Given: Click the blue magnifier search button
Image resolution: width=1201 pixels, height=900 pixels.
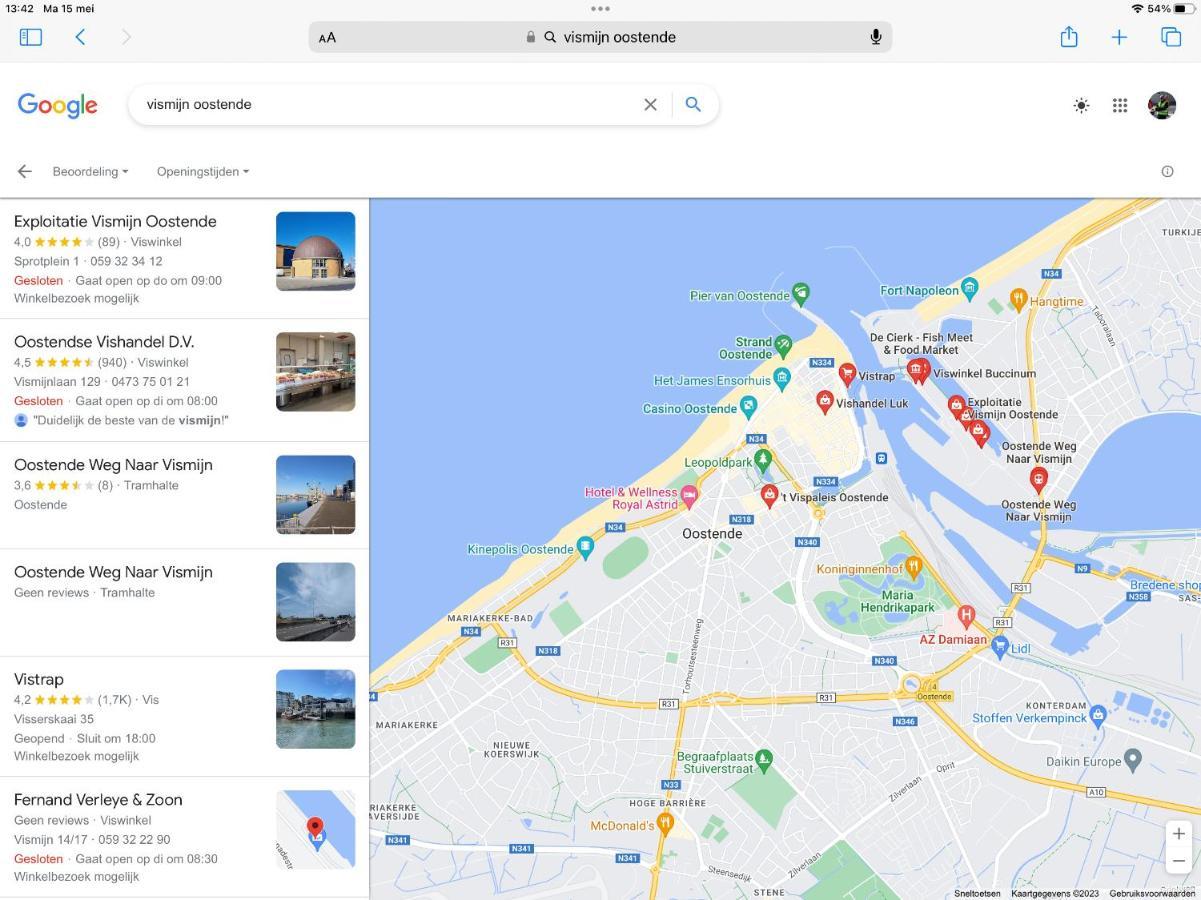Looking at the screenshot, I should tap(693, 104).
